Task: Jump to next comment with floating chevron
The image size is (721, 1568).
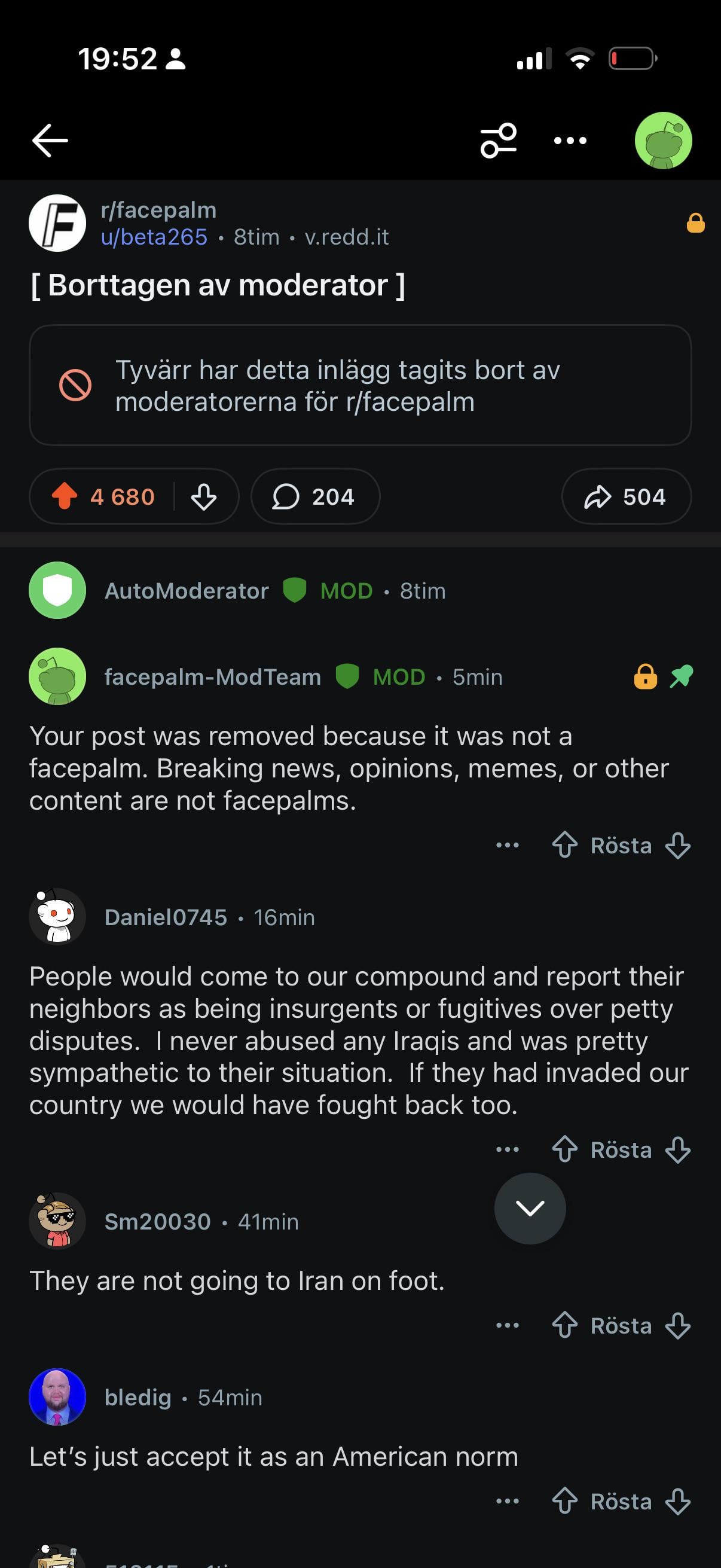Action: 530,1208
